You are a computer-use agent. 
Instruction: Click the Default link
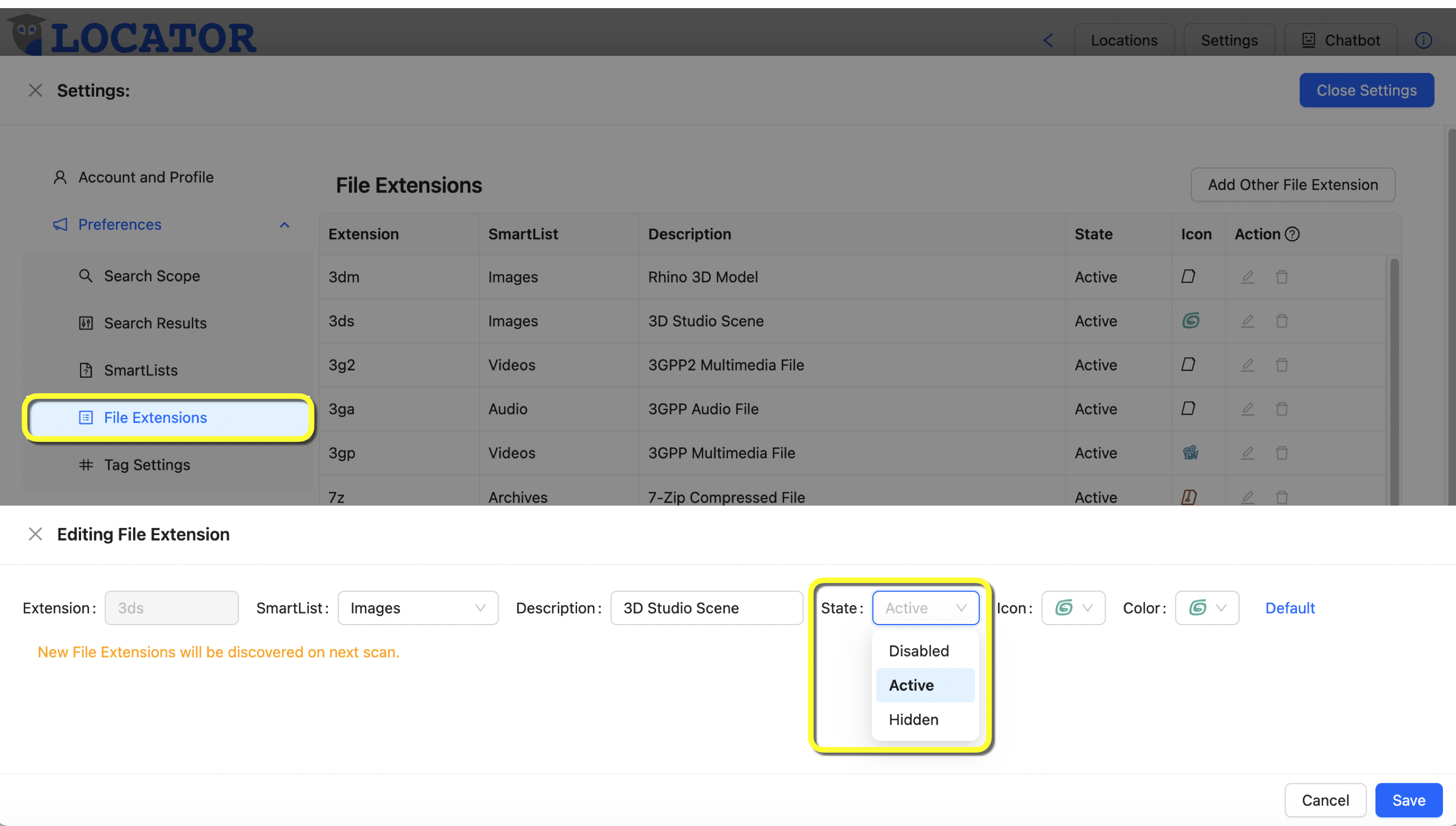(x=1290, y=607)
